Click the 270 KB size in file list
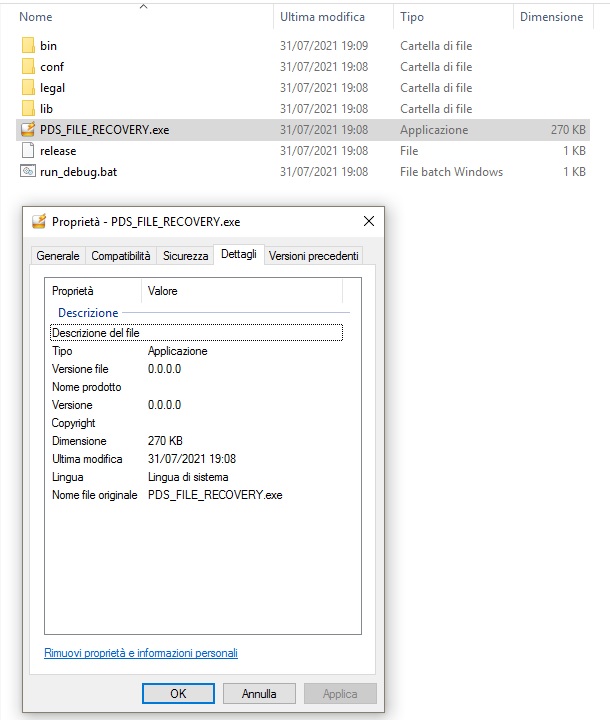Image resolution: width=610 pixels, height=720 pixels. (x=568, y=130)
